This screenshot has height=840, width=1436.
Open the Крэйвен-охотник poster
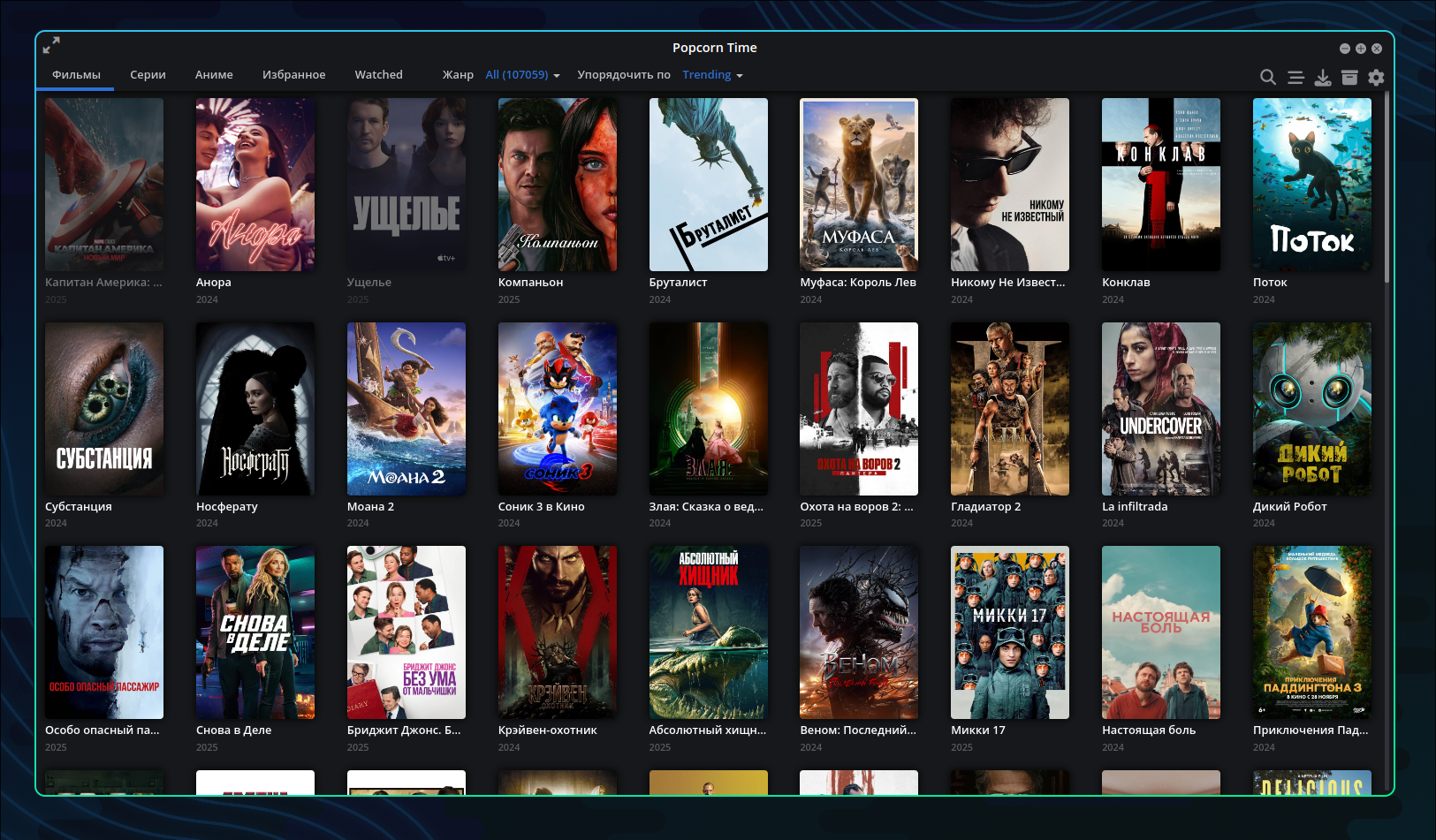pos(558,632)
